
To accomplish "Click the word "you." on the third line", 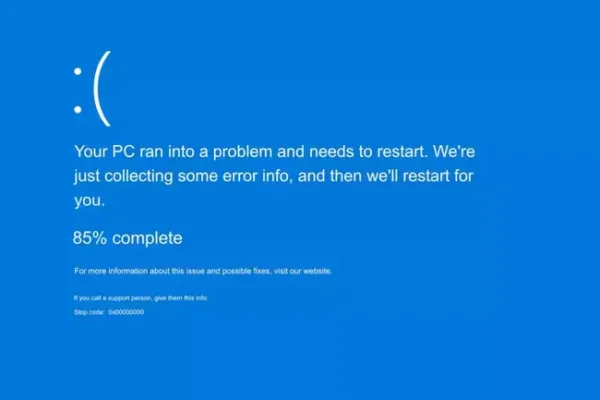I will pos(89,201).
